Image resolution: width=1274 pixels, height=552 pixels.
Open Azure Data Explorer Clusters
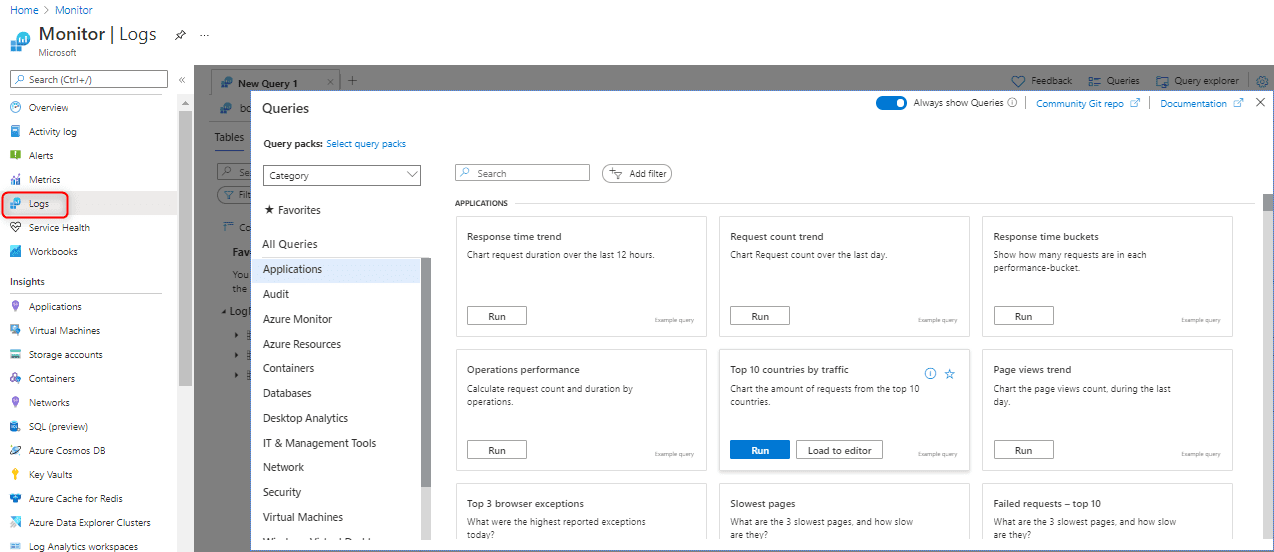[89, 522]
